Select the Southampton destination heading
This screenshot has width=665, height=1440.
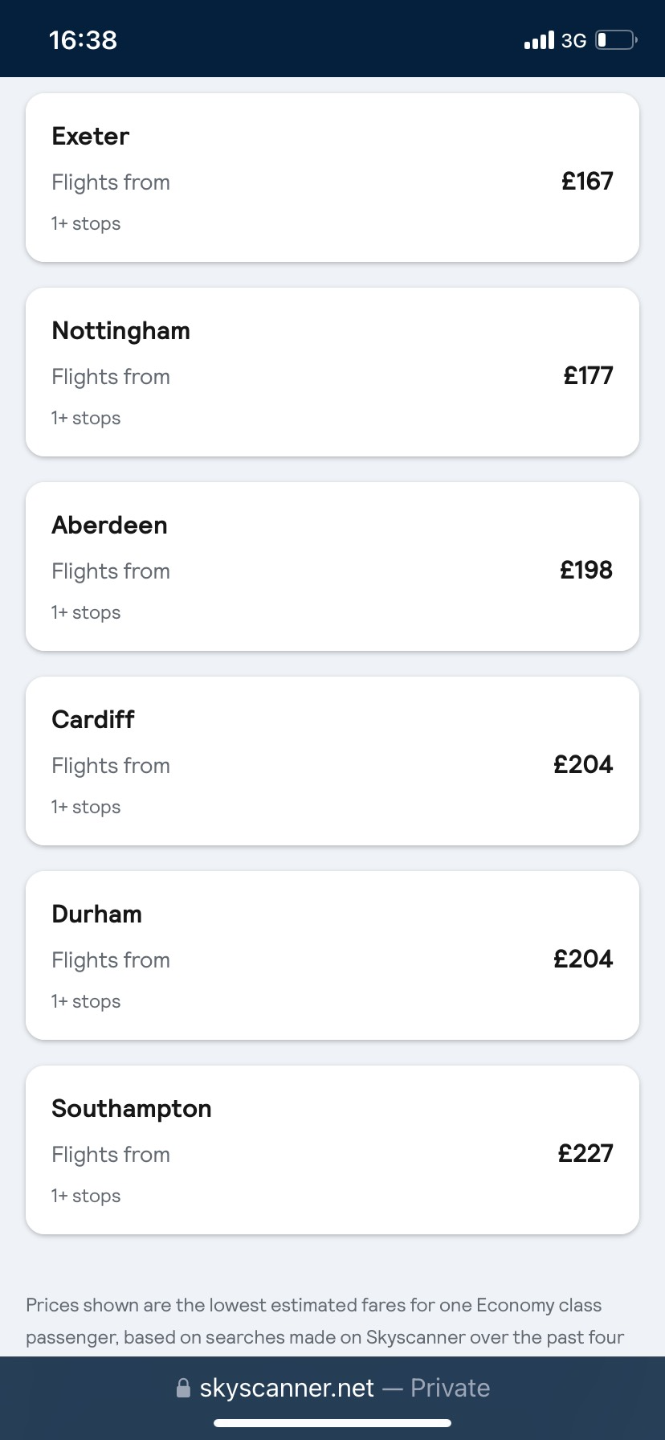coord(132,1108)
